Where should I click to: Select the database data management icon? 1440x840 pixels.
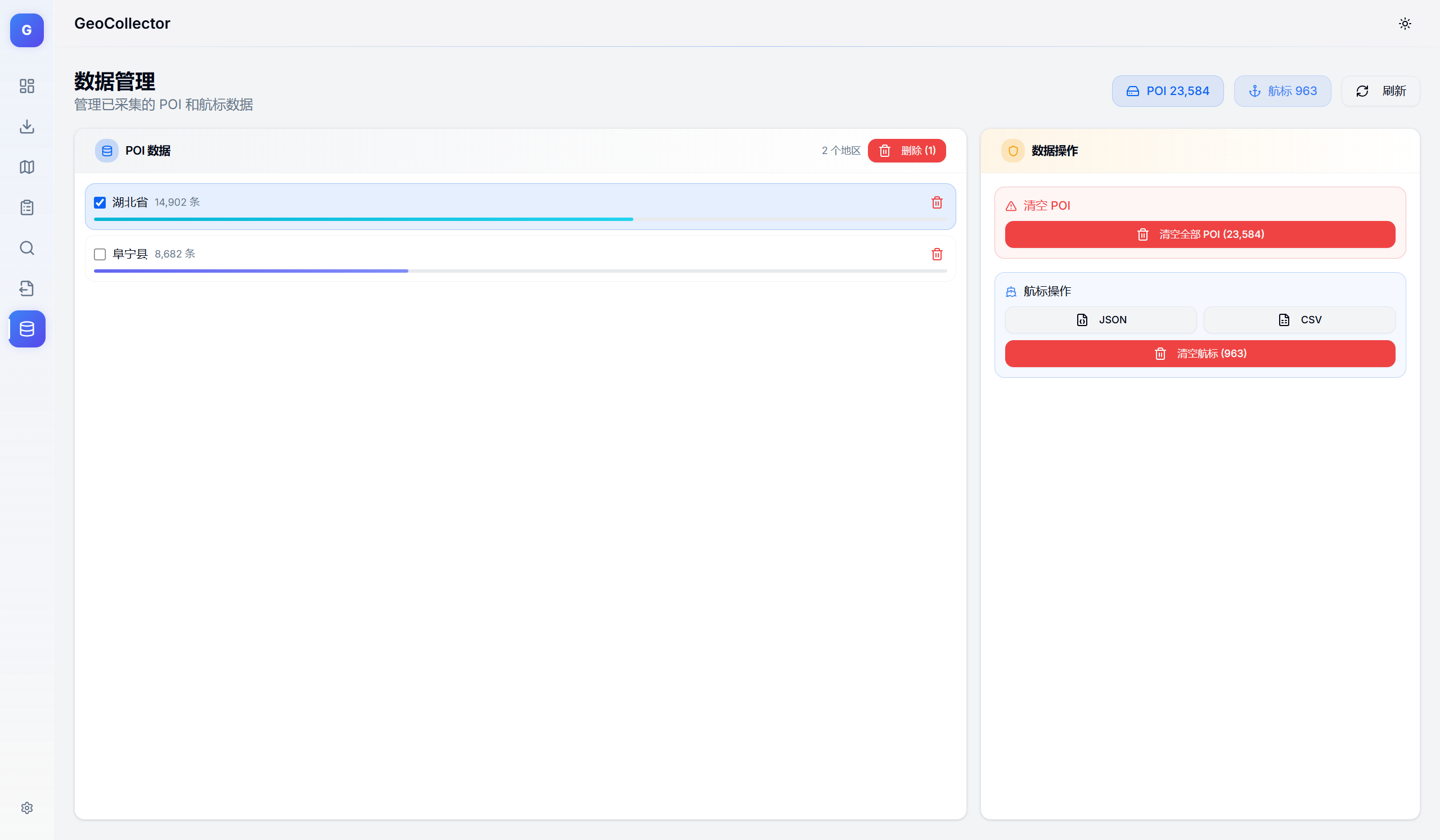[x=27, y=329]
